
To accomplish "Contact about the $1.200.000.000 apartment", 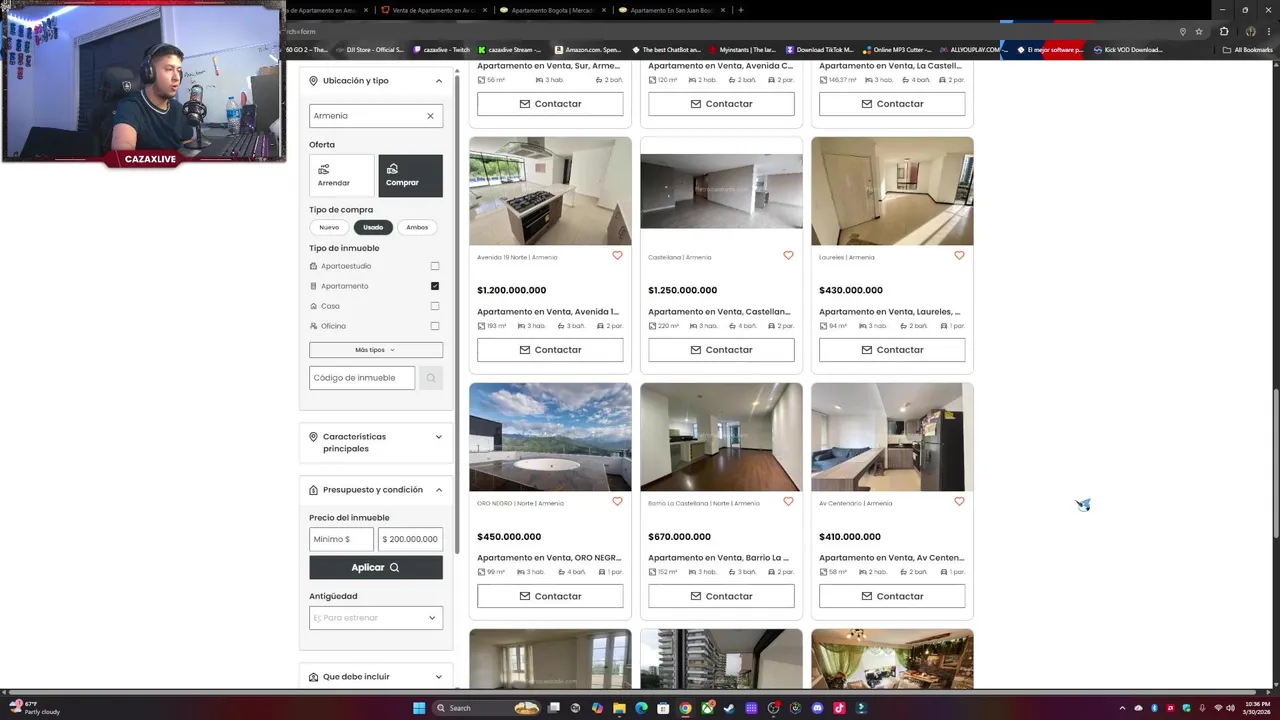I will (550, 350).
